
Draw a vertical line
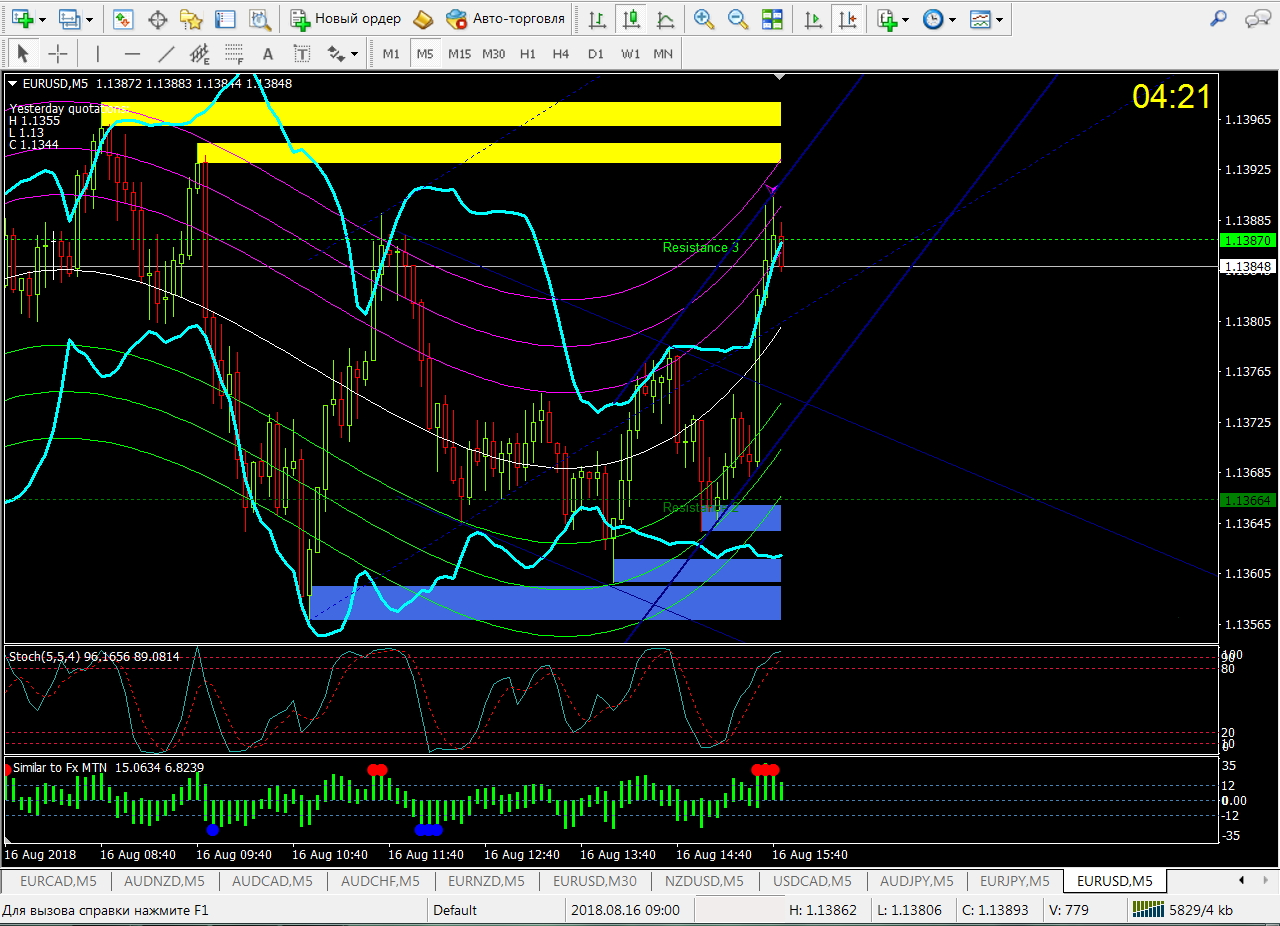click(97, 54)
